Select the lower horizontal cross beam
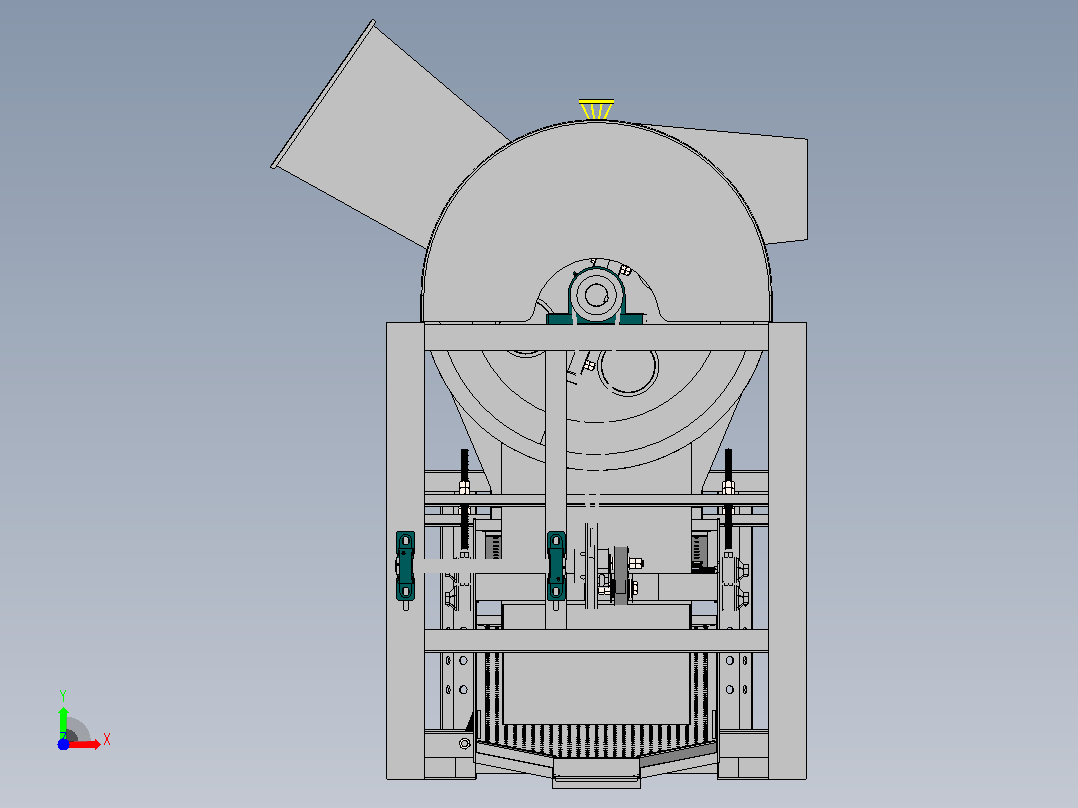Screen dimensions: 1078x808 [596, 640]
